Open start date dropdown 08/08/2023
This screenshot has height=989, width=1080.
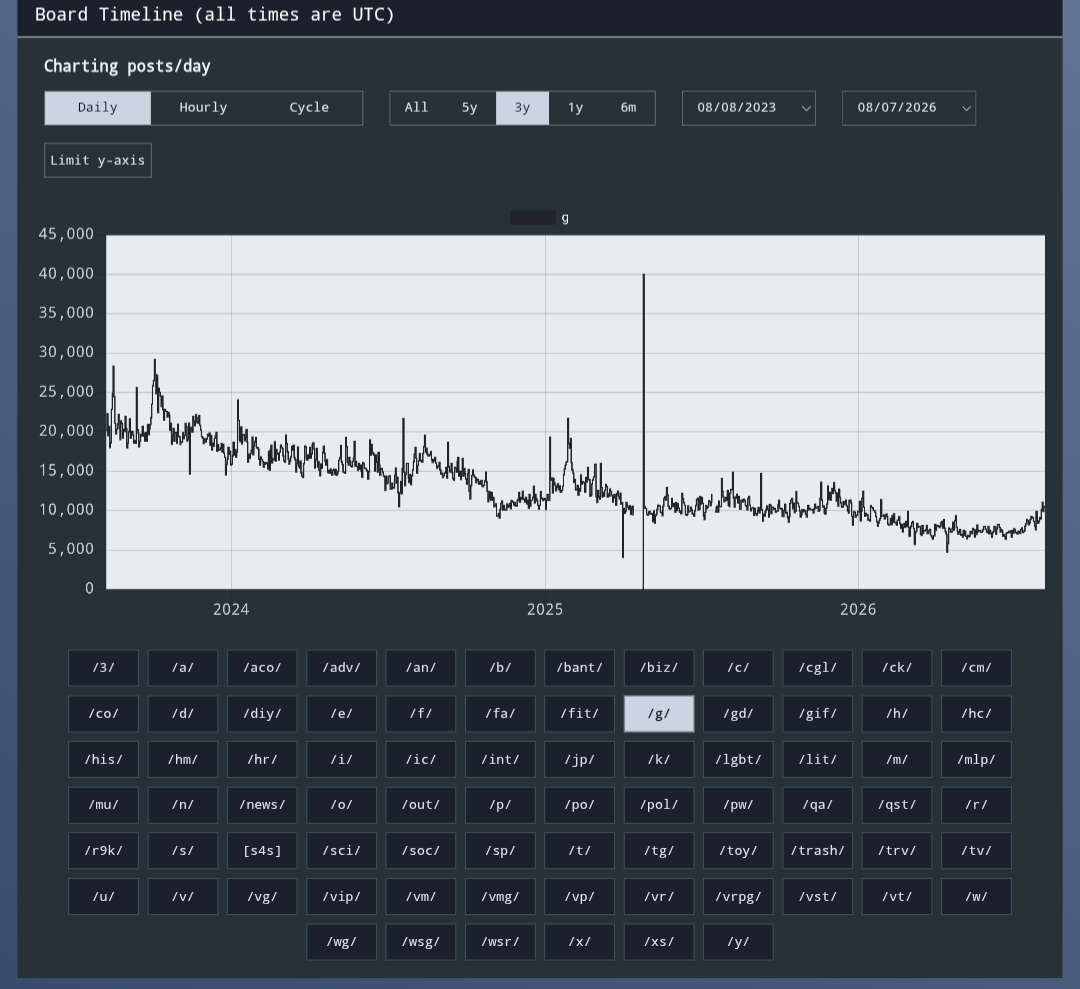pos(749,108)
